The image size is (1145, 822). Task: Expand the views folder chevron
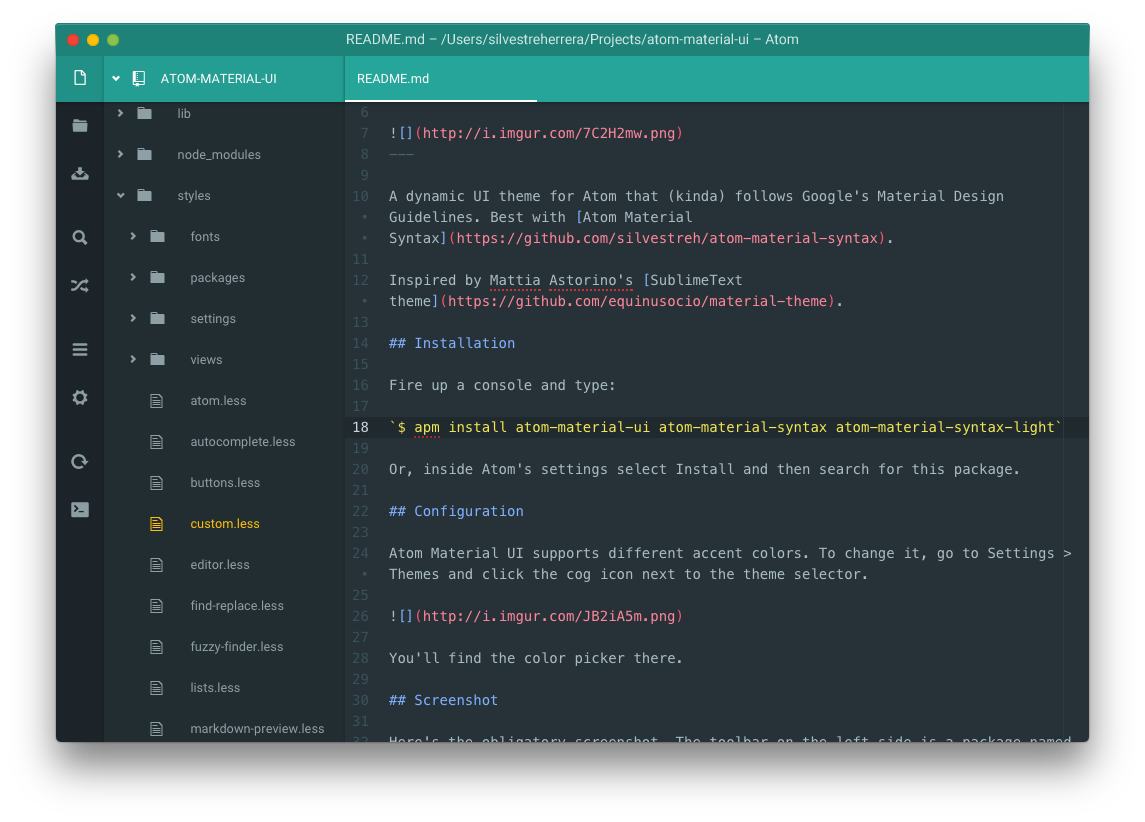point(133,358)
